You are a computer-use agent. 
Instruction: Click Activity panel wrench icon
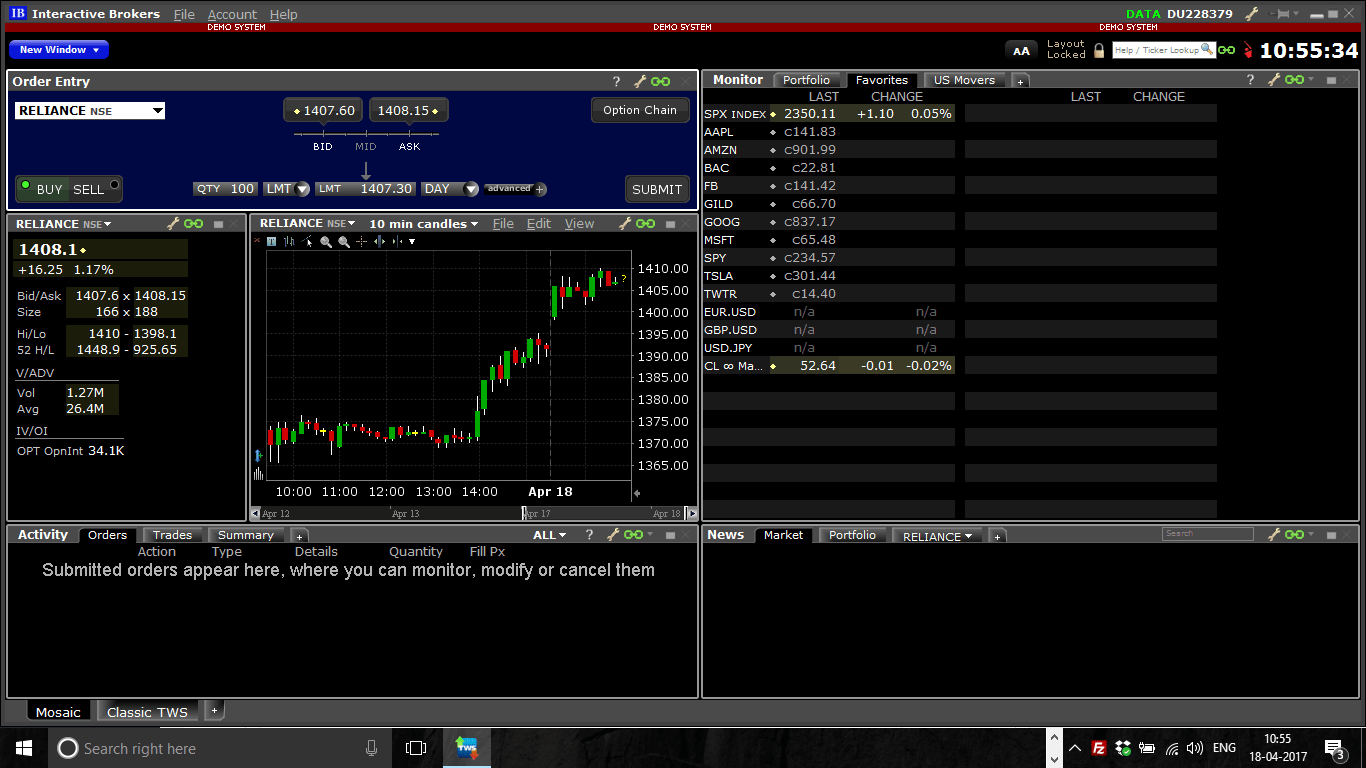pyautogui.click(x=613, y=535)
